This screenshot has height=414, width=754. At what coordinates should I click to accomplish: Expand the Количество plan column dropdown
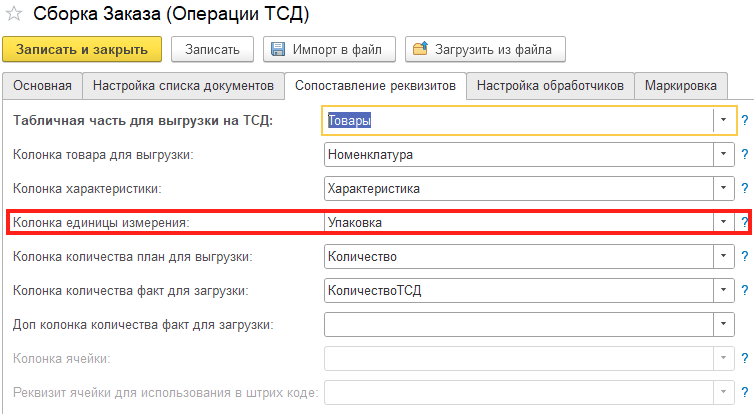tap(723, 256)
